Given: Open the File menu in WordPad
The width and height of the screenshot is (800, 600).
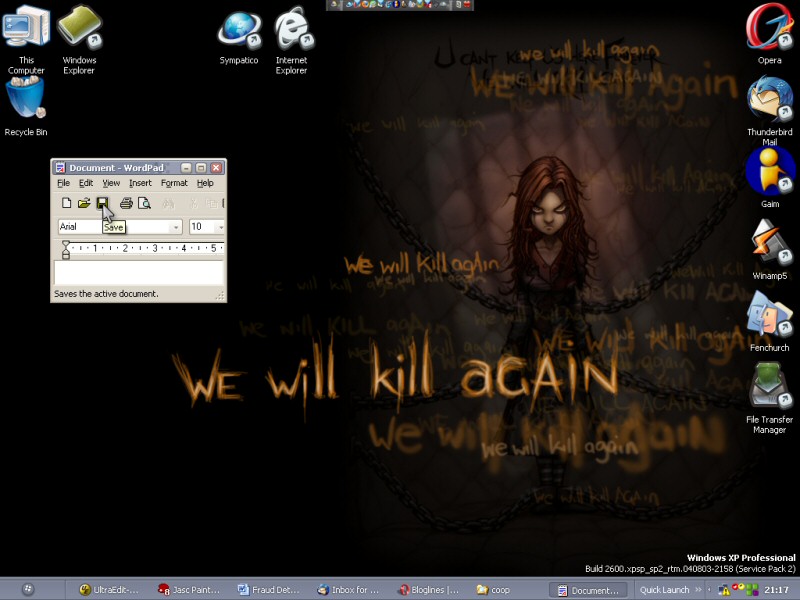Looking at the screenshot, I should tap(63, 183).
